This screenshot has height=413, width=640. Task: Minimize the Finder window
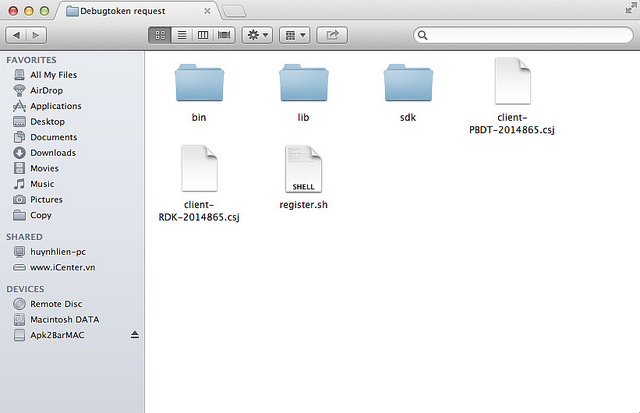29,11
